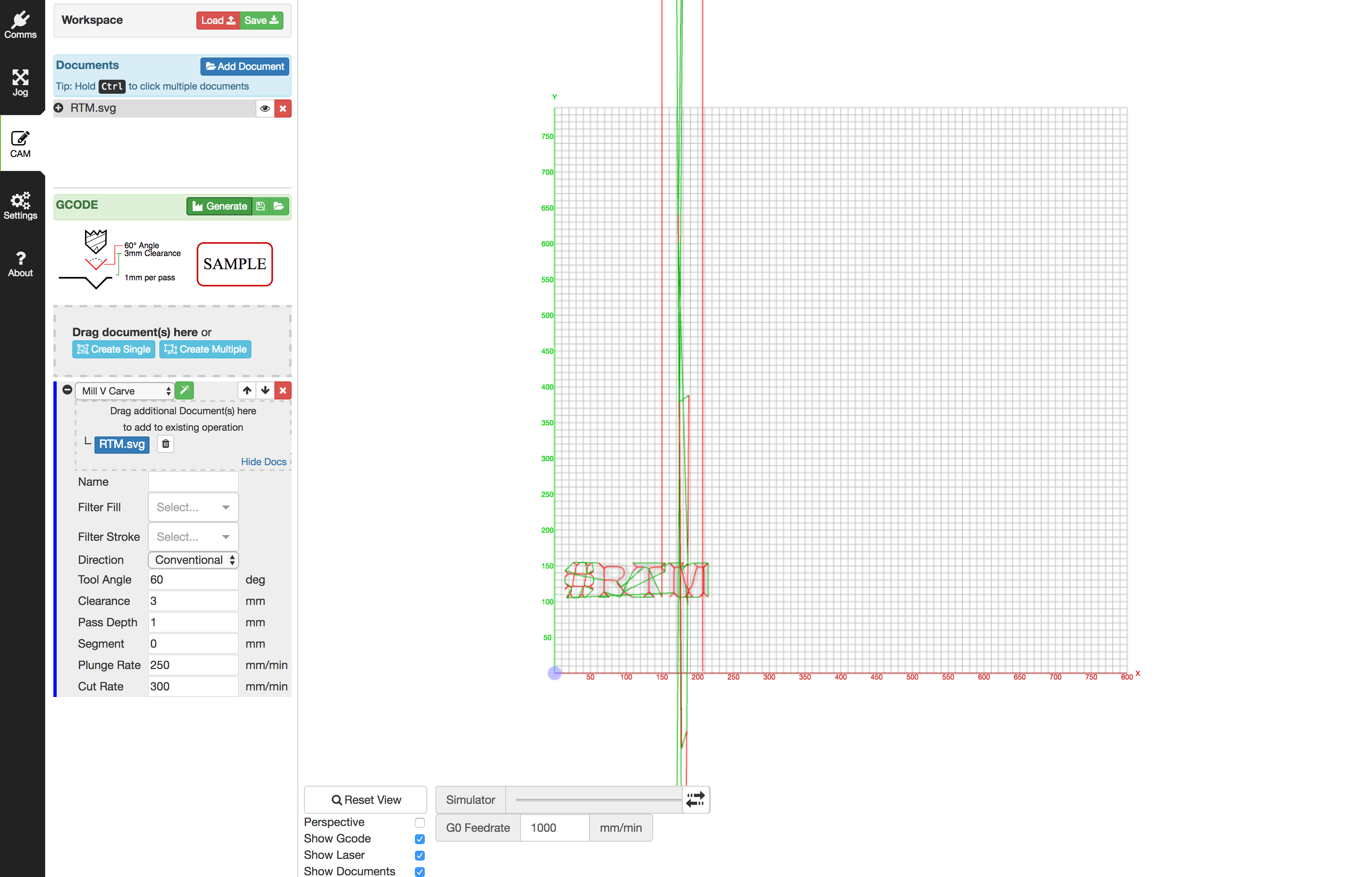Uncheck the Show Gcode checkbox
This screenshot has height=877, width=1372.
(420, 839)
